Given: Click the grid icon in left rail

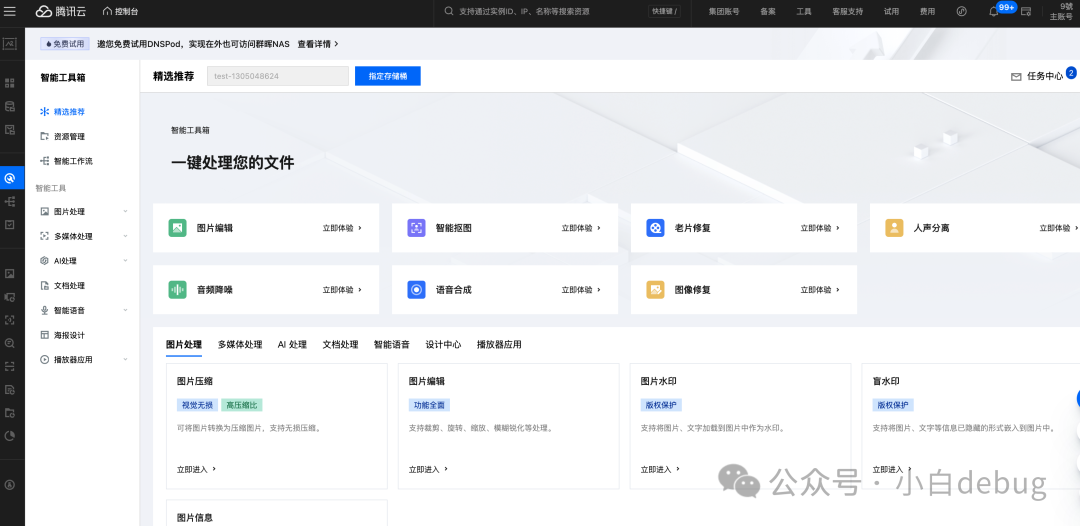Looking at the screenshot, I should (10, 83).
